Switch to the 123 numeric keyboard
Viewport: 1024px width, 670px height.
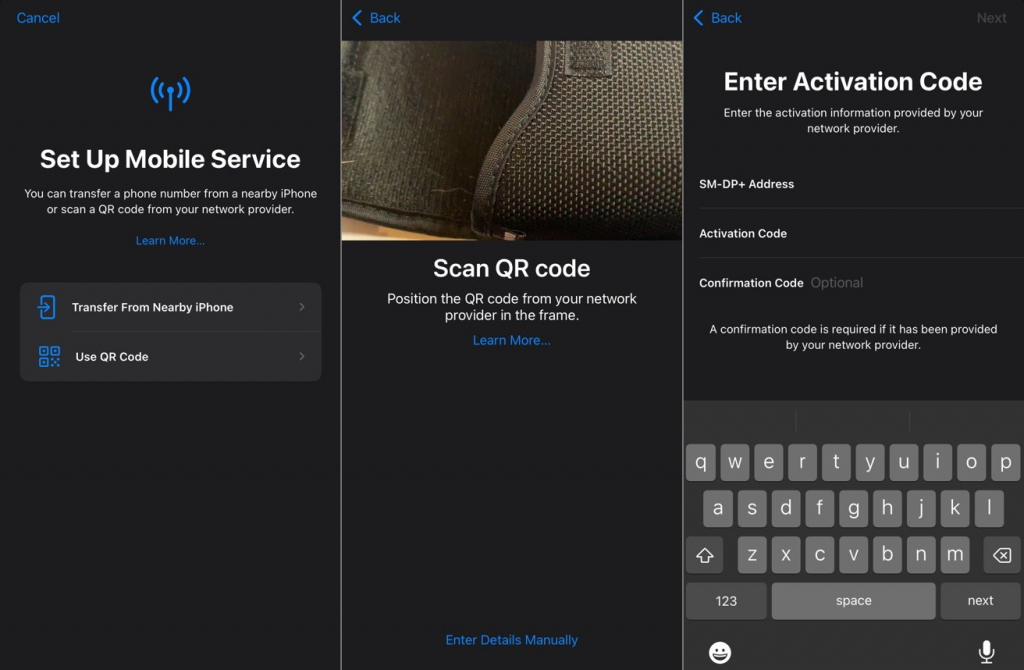point(726,601)
